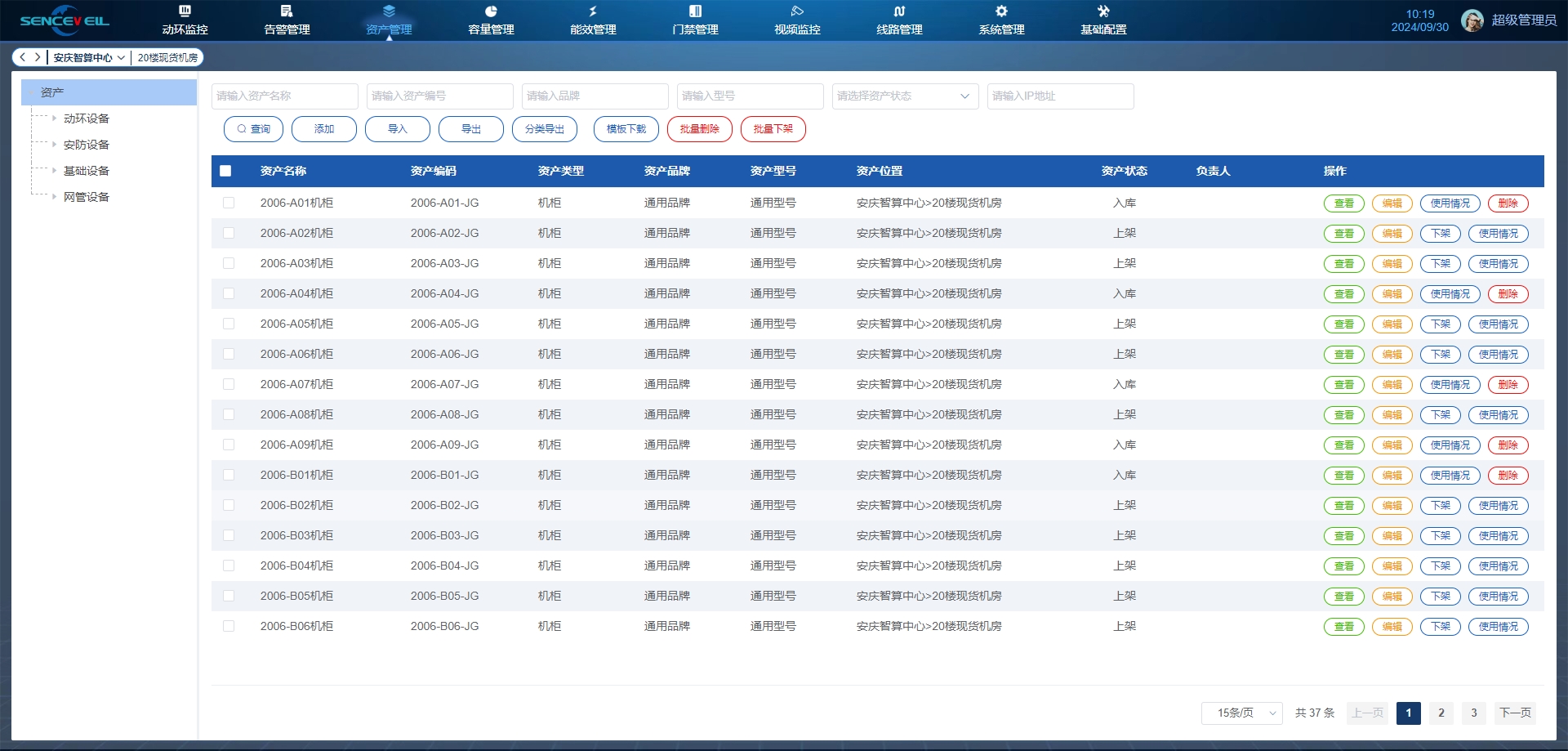Viewport: 1568px width, 751px height.
Task: Click the 分类导出 button
Action: [545, 129]
